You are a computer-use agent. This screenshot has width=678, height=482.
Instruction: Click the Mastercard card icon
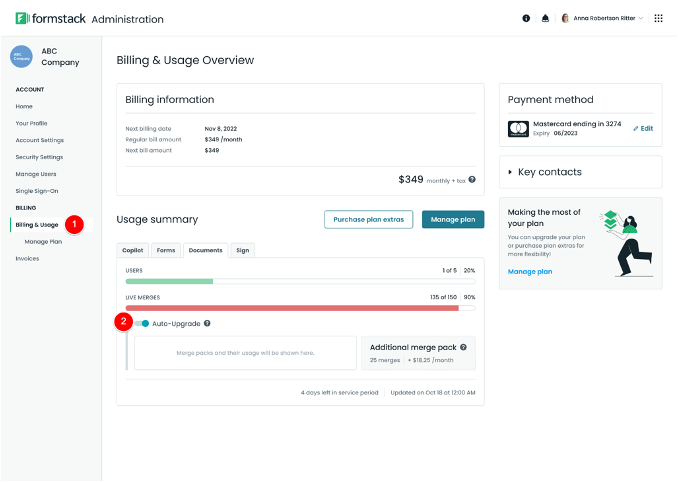coord(518,128)
